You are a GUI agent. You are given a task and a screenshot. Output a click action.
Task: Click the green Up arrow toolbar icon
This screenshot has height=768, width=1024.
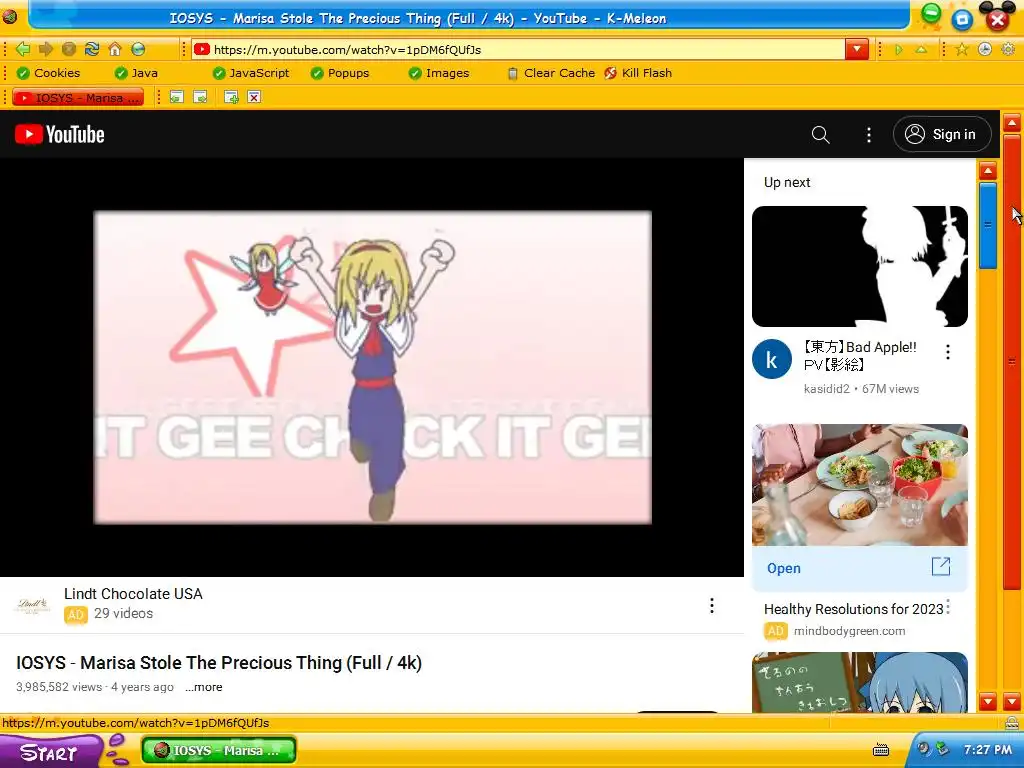tap(921, 50)
